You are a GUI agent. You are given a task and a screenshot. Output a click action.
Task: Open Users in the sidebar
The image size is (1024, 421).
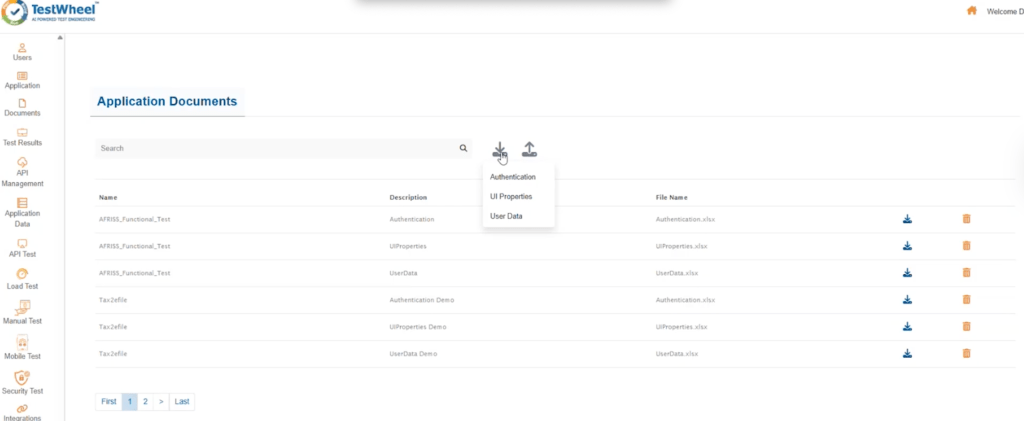click(x=22, y=52)
